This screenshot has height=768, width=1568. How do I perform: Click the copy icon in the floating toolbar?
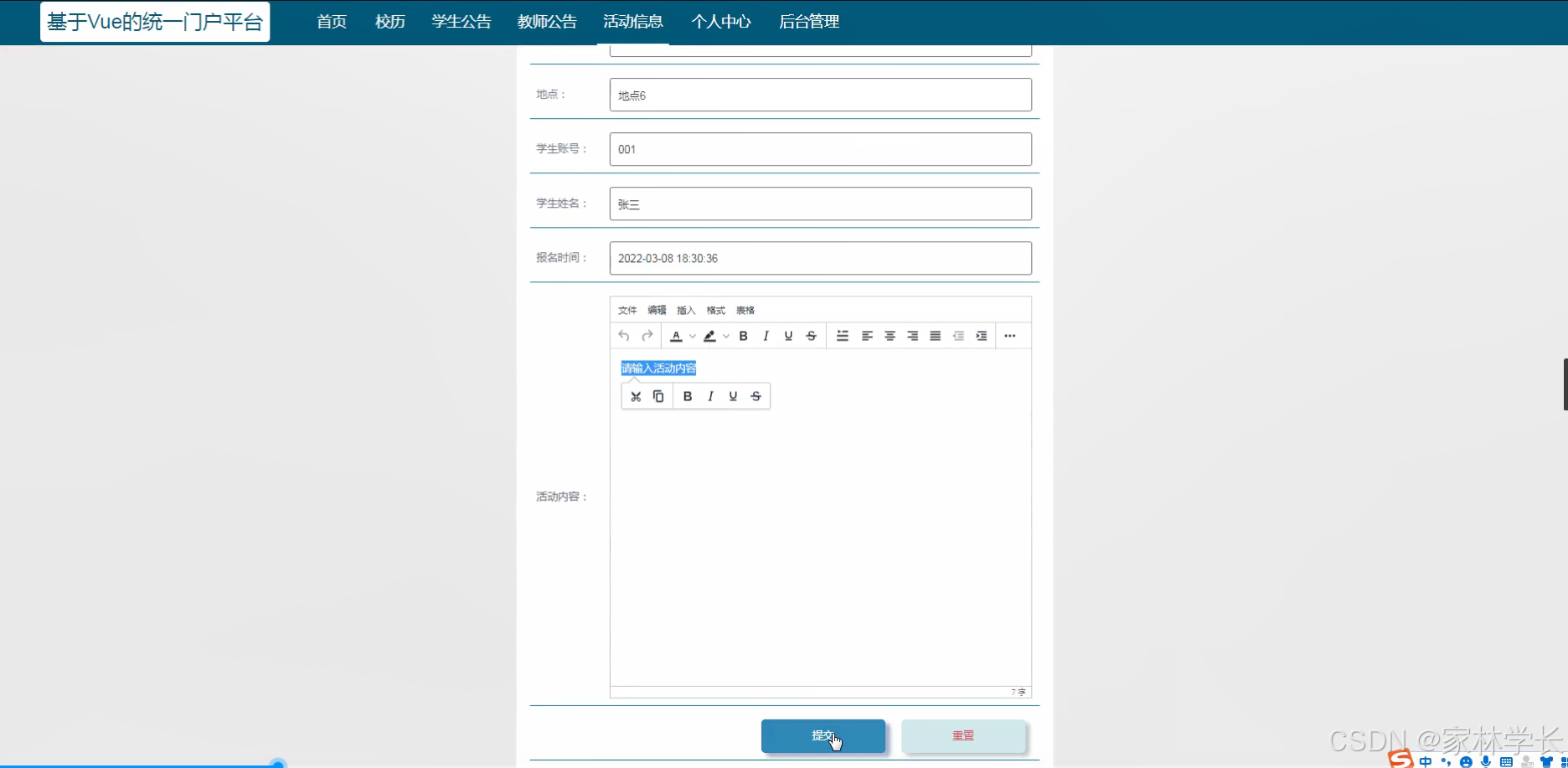coord(658,395)
